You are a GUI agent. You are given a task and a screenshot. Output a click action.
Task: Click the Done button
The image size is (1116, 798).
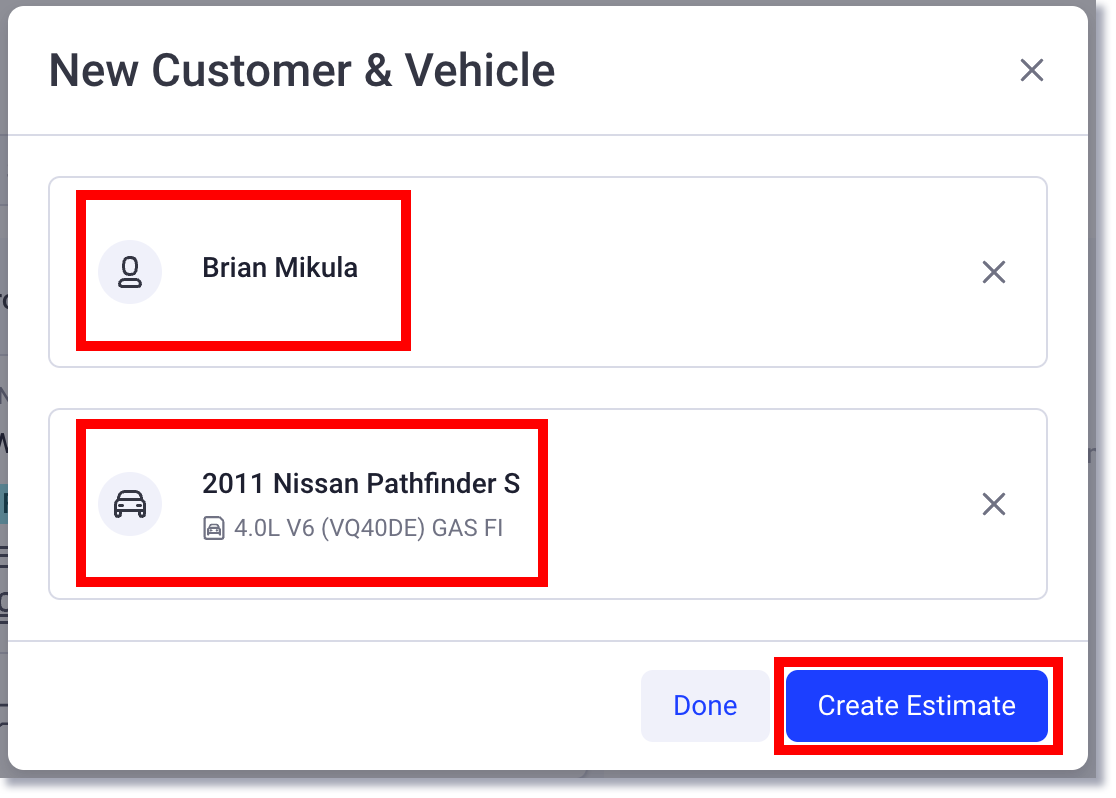coord(705,705)
